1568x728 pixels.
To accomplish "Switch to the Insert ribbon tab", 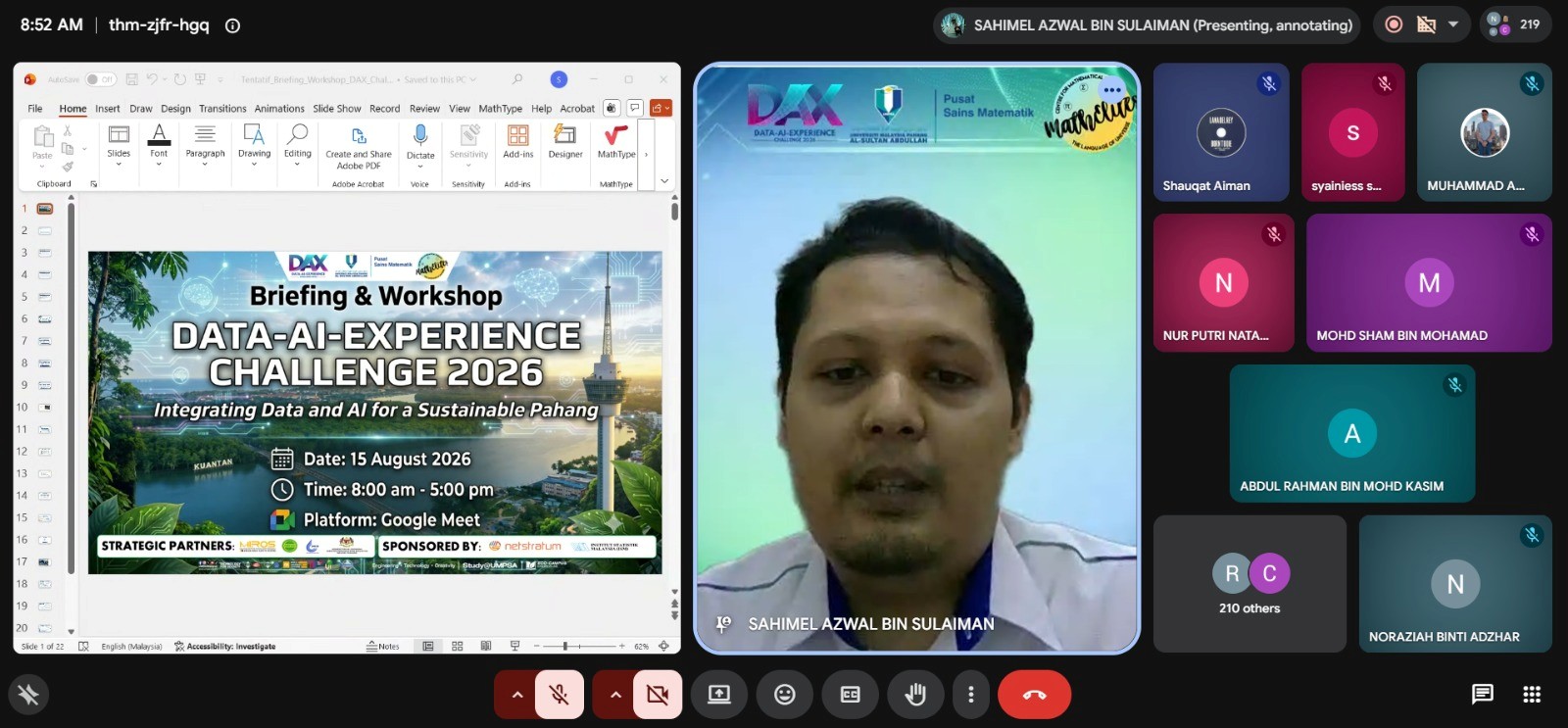I will 108,109.
